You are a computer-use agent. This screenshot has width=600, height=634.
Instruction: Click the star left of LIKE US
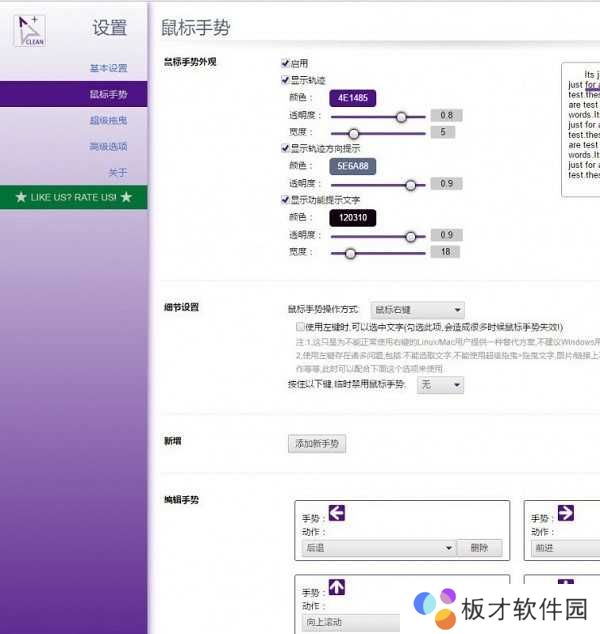(x=21, y=197)
